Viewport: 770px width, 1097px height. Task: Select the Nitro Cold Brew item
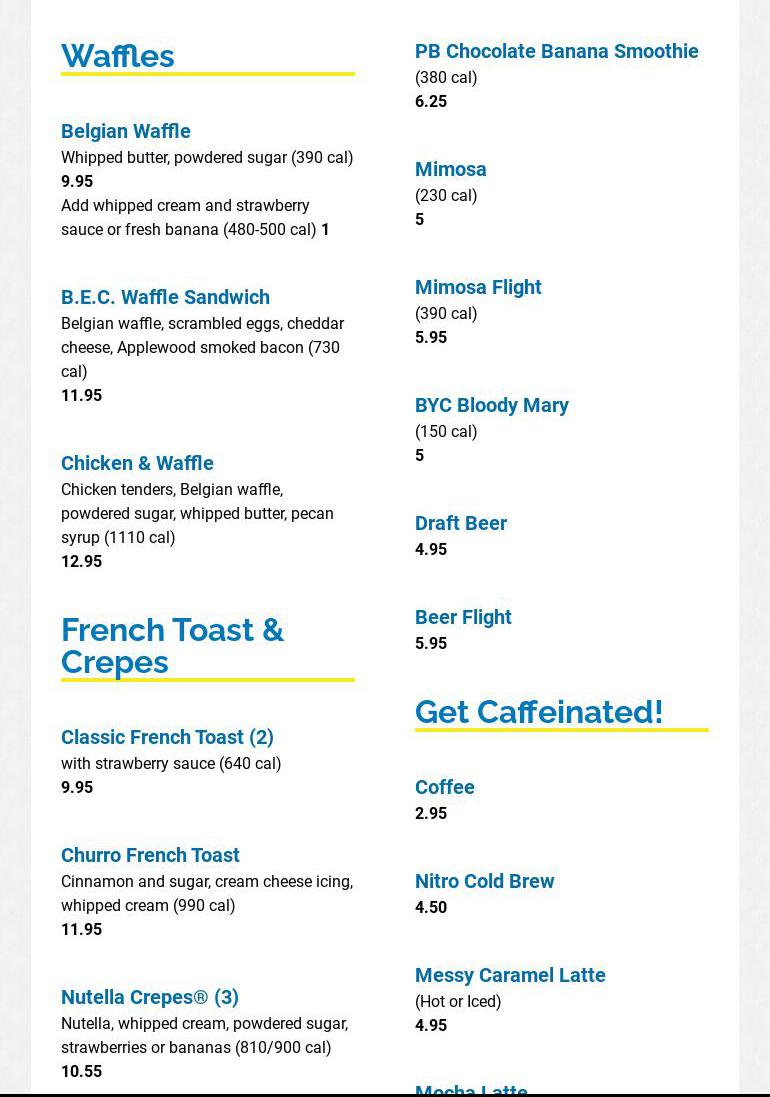(484, 881)
